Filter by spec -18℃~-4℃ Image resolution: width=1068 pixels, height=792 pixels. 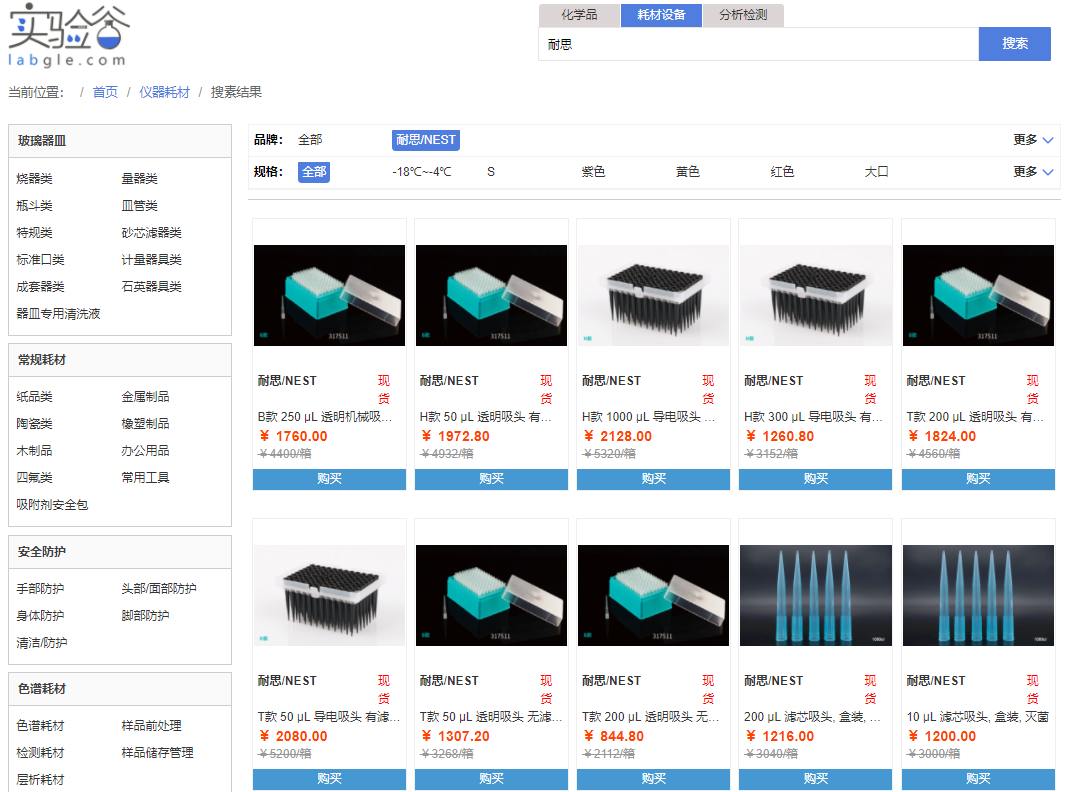coord(422,172)
